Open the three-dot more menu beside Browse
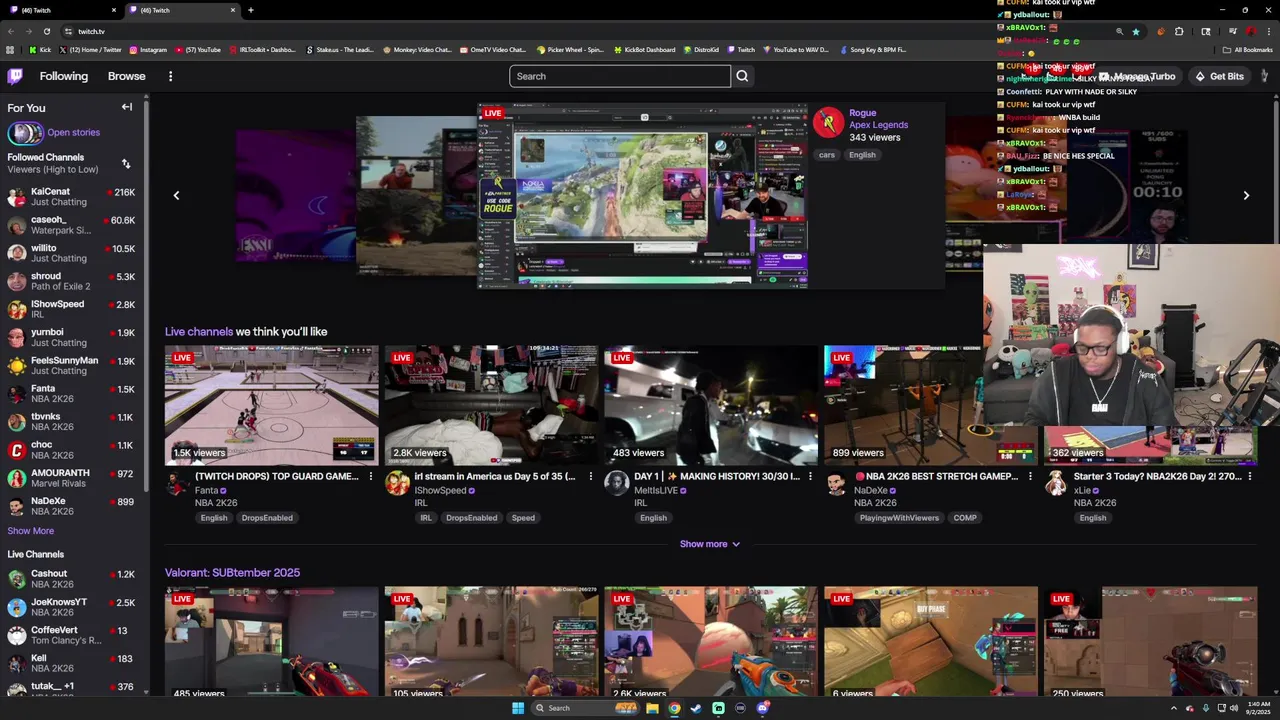 click(170, 76)
